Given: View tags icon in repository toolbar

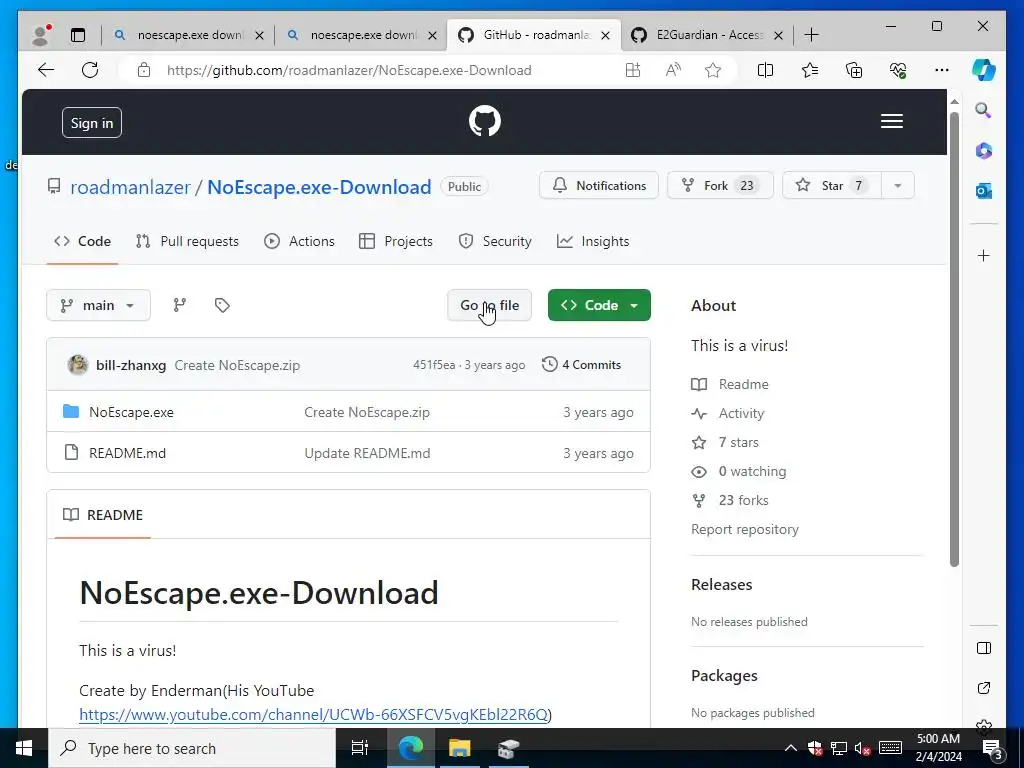Looking at the screenshot, I should point(222,305).
